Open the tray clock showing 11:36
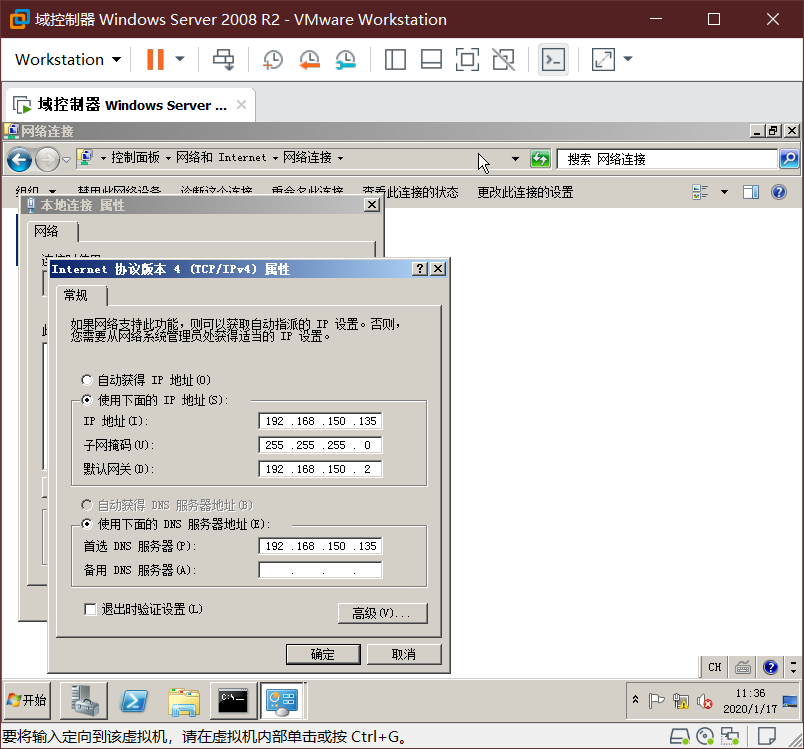Screen dimensions: 804x749 [750, 701]
